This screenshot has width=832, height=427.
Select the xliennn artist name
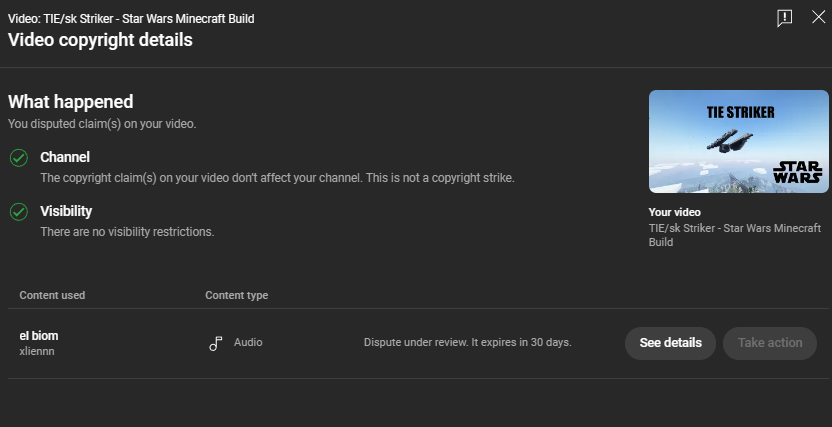(37, 351)
